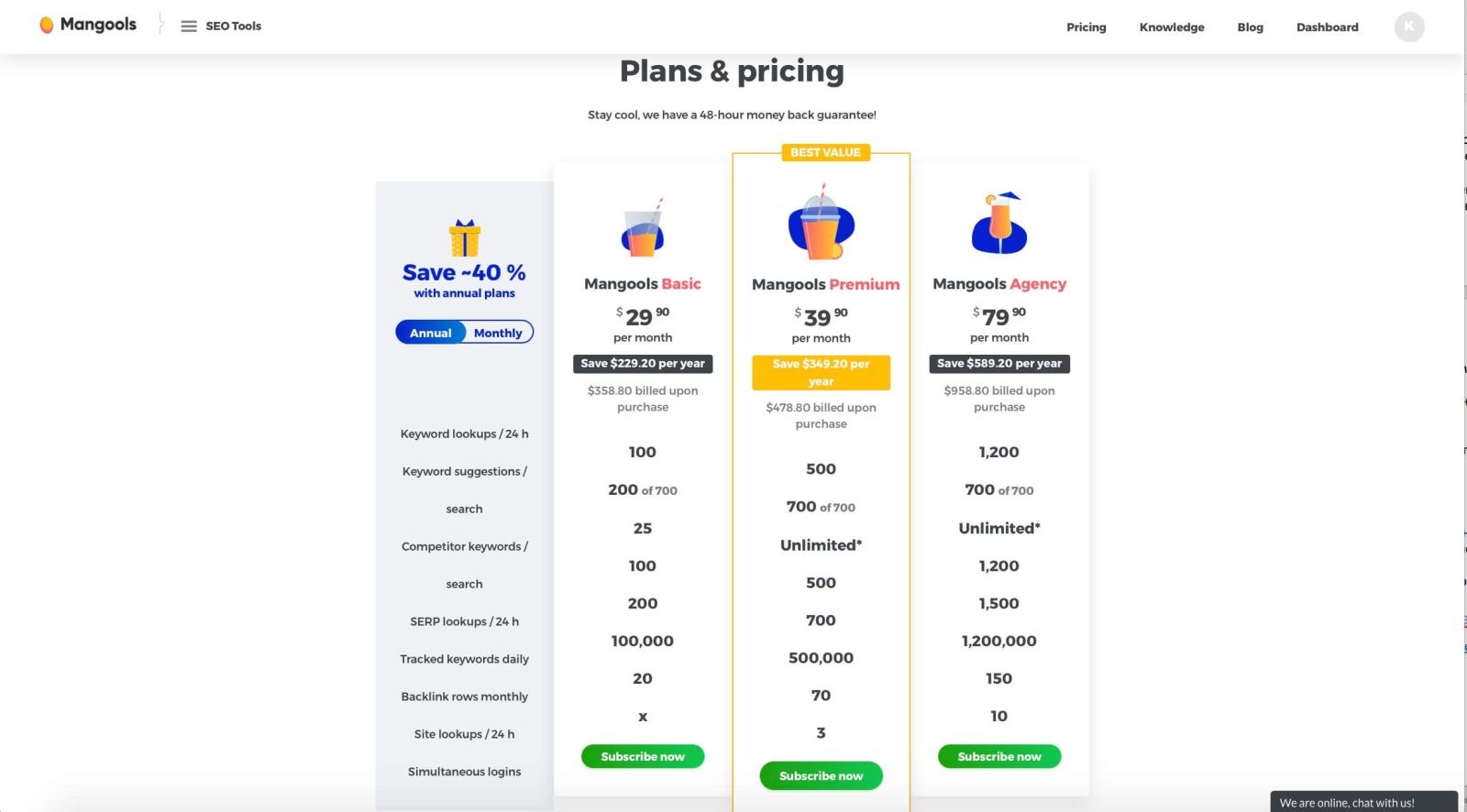
Task: Click the Mangools Premium smoothie icon
Action: [x=821, y=225]
